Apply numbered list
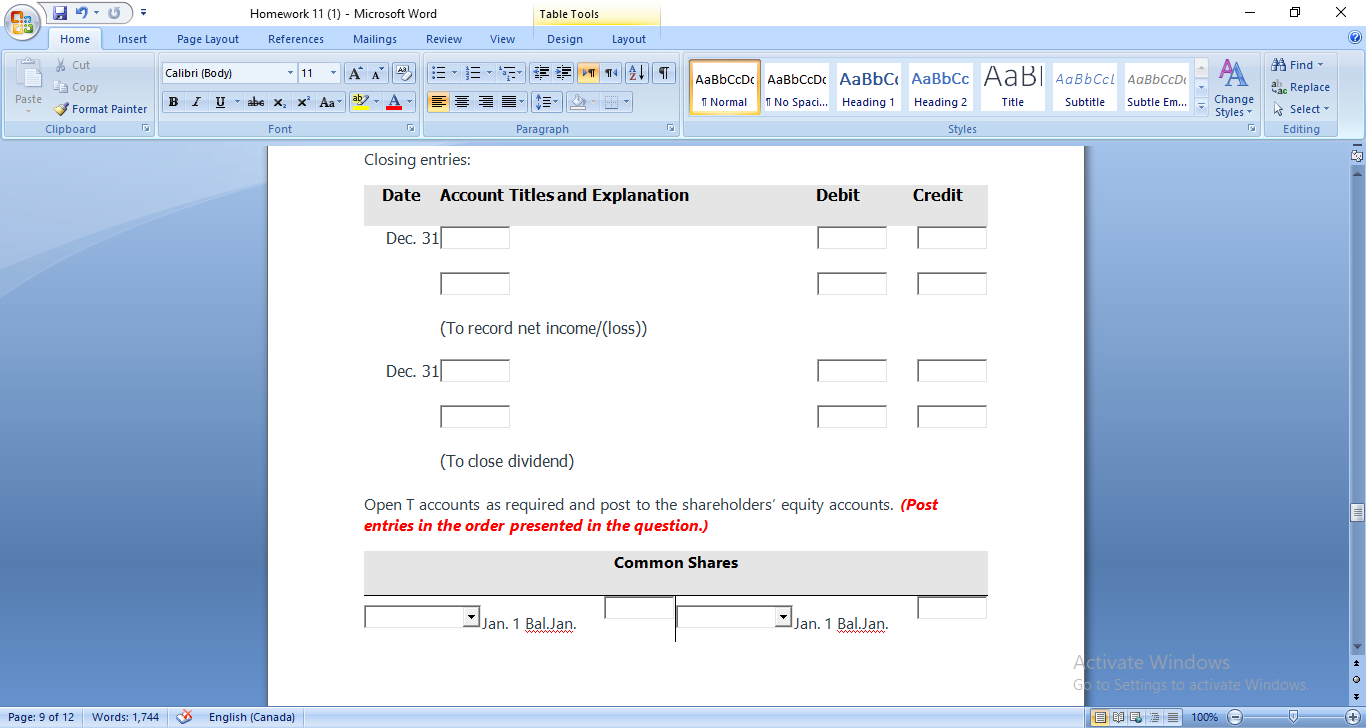Viewport: 1366px width, 728px height. tap(473, 73)
